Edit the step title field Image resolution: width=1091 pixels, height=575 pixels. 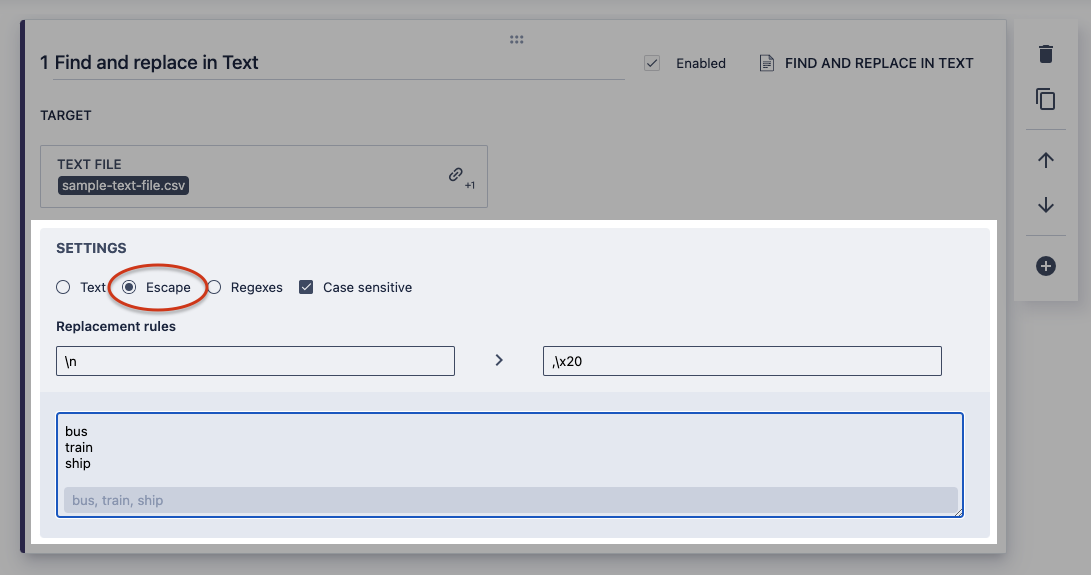pos(330,63)
